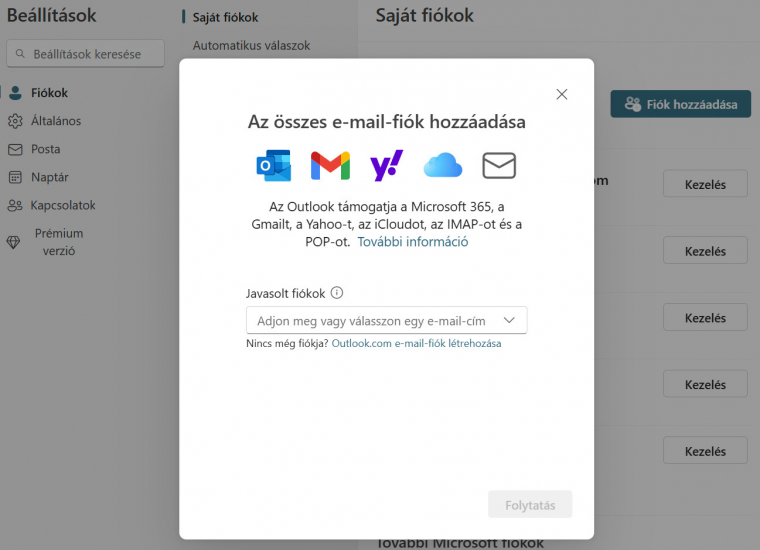Click the Gmail icon in the dialog
The height and width of the screenshot is (550, 760).
pyautogui.click(x=330, y=165)
